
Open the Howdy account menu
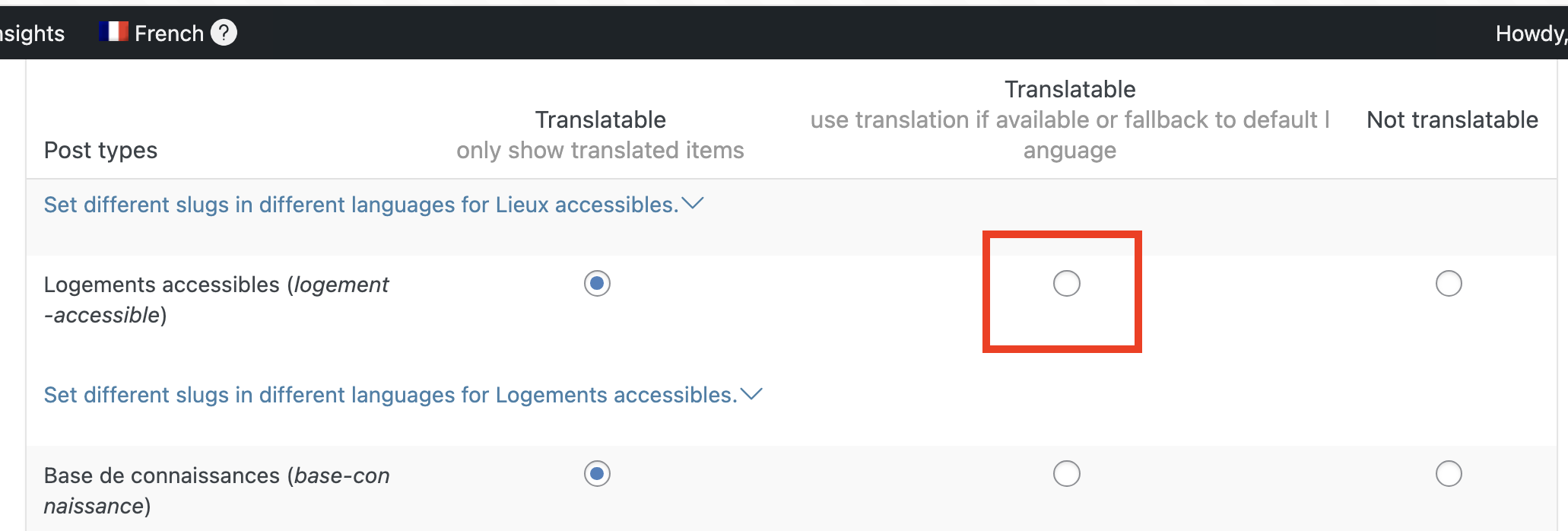pos(1531,33)
